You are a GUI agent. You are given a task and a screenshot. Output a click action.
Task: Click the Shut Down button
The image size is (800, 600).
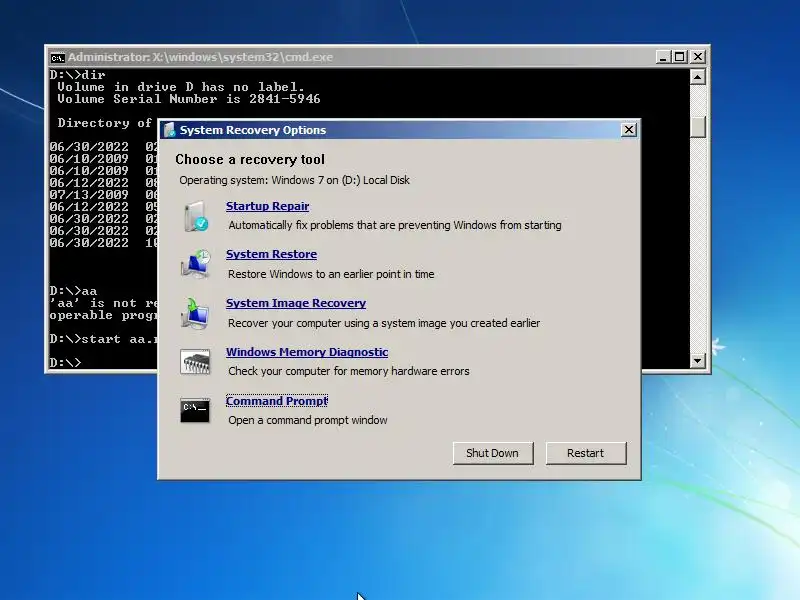(493, 453)
